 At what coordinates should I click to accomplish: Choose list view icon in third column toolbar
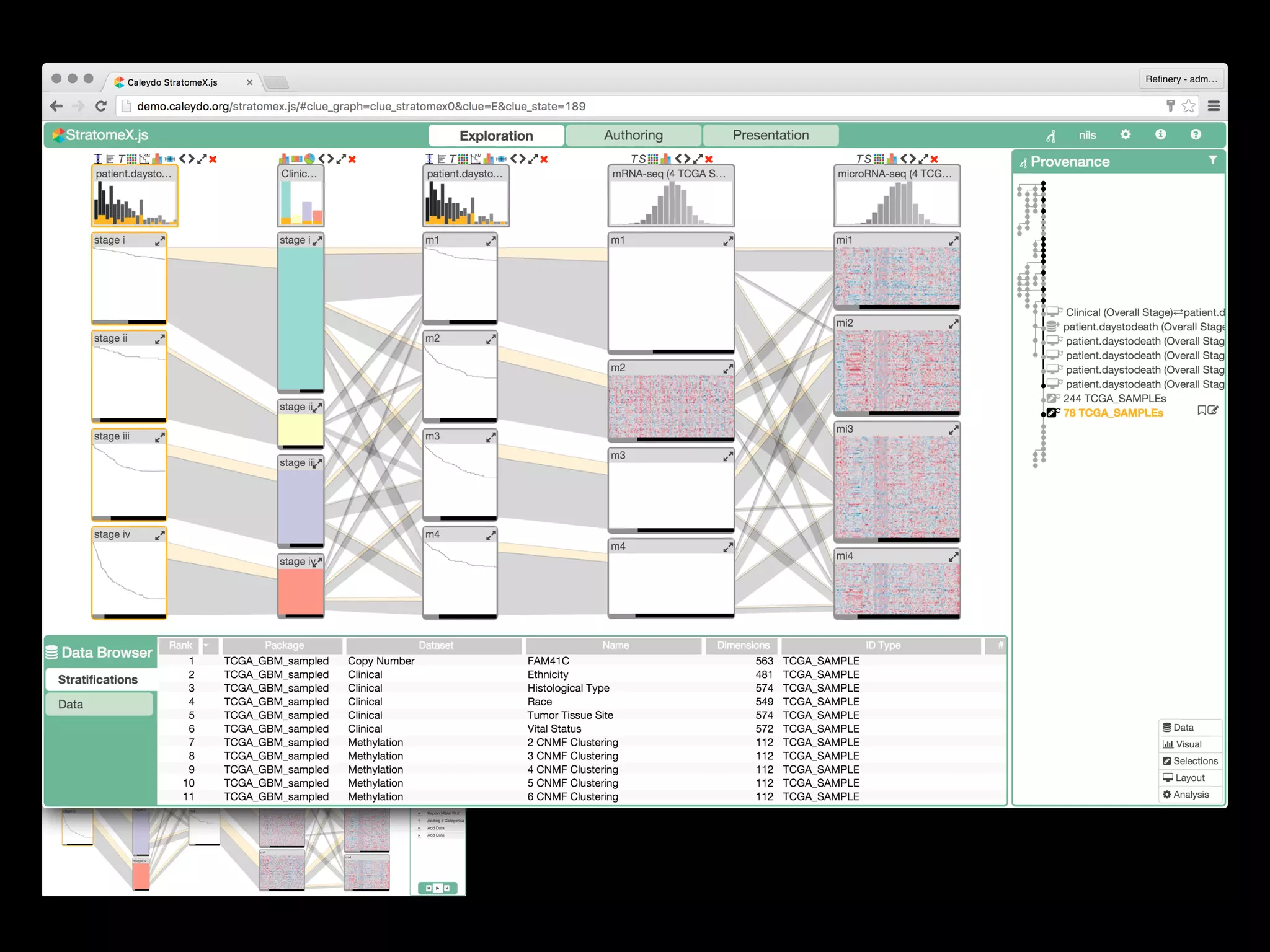click(442, 159)
